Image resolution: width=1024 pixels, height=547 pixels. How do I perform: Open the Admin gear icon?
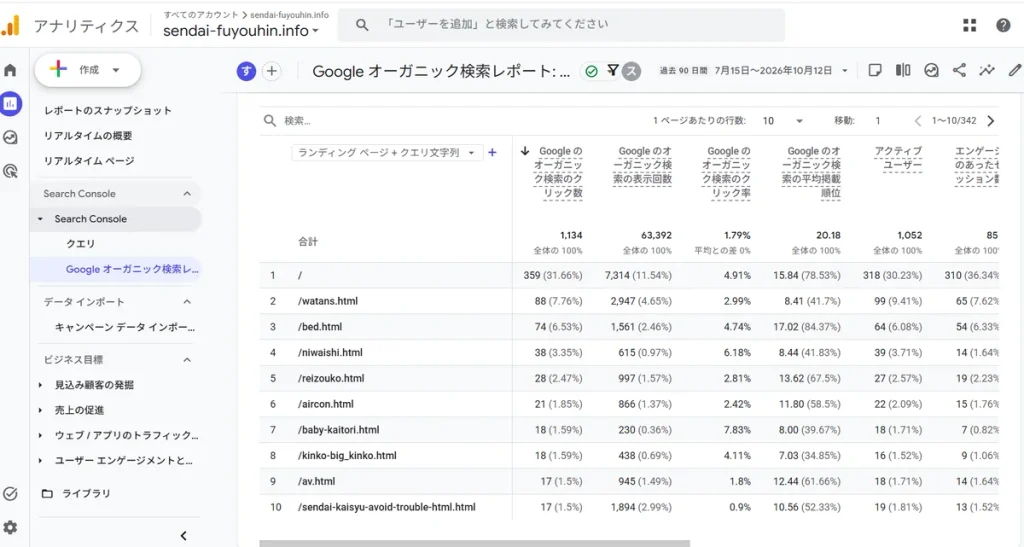(x=10, y=527)
